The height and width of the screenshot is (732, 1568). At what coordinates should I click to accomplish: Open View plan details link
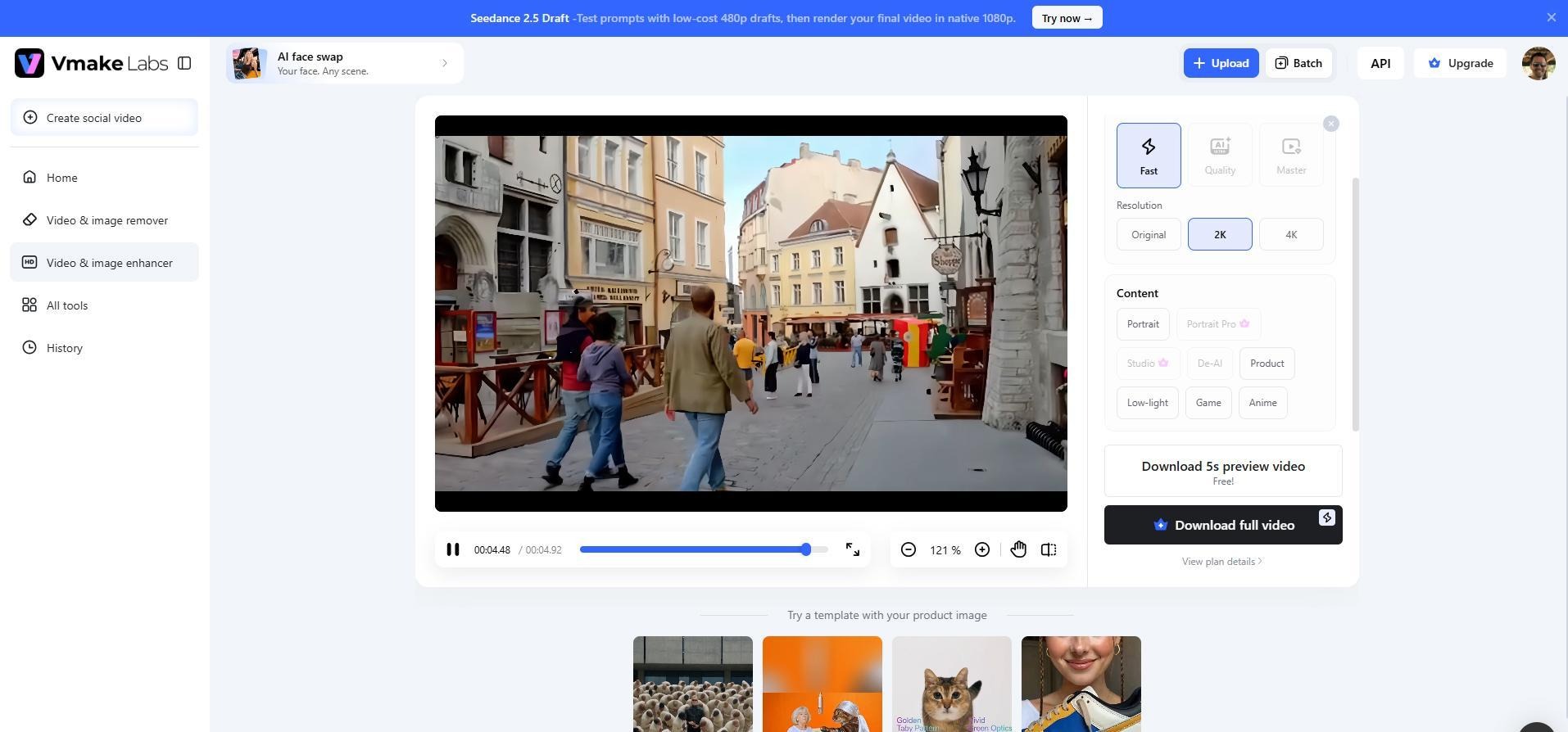[1221, 562]
